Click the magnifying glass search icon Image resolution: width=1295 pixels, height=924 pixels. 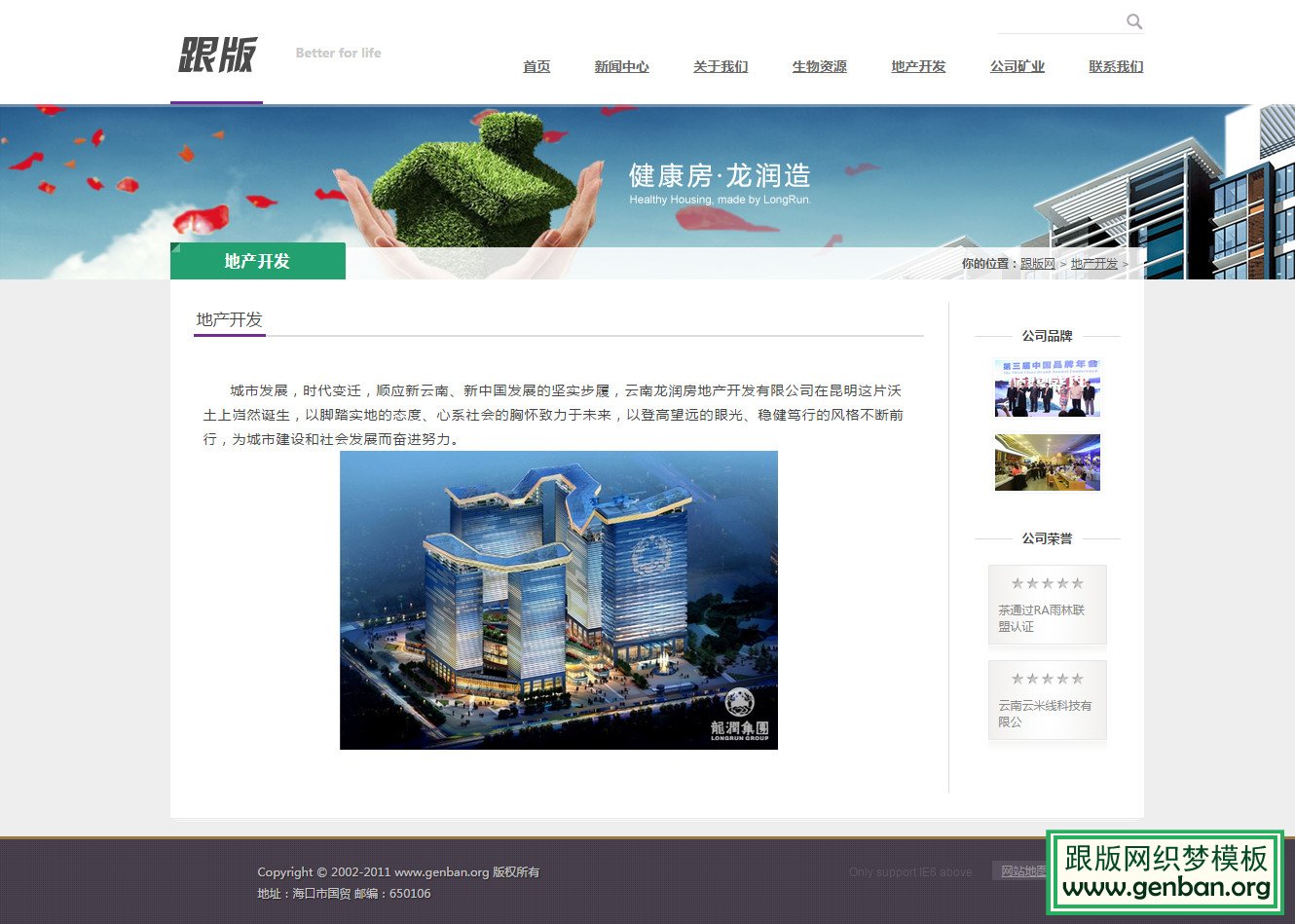pyautogui.click(x=1135, y=20)
